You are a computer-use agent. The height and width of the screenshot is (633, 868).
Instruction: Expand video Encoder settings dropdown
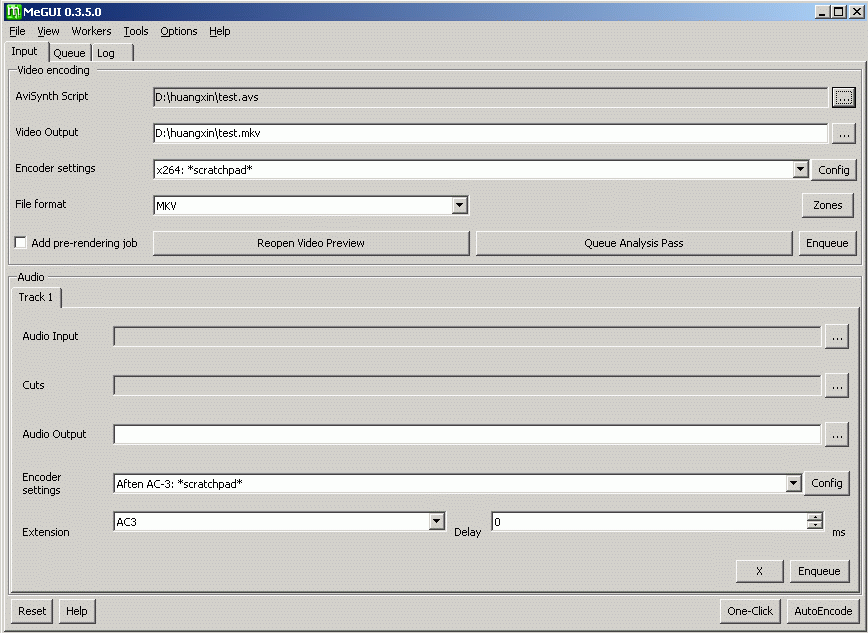coord(800,170)
